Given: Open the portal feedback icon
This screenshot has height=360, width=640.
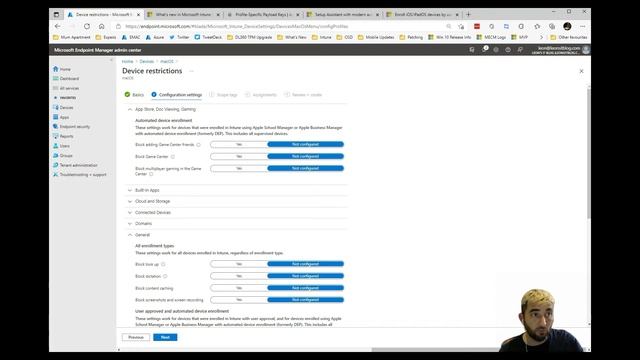Looking at the screenshot, I should click(520, 50).
